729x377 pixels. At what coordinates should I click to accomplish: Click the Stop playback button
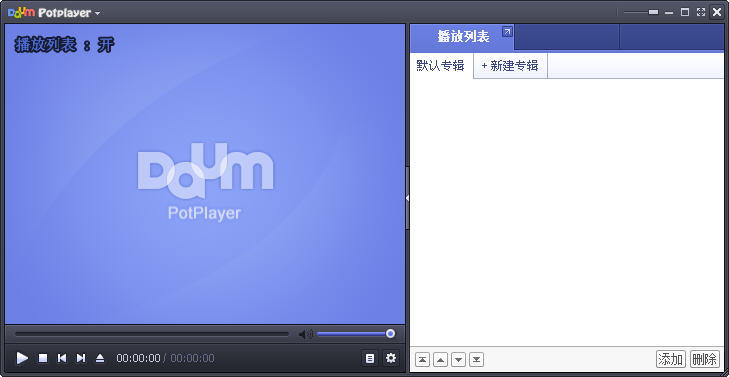pos(43,358)
